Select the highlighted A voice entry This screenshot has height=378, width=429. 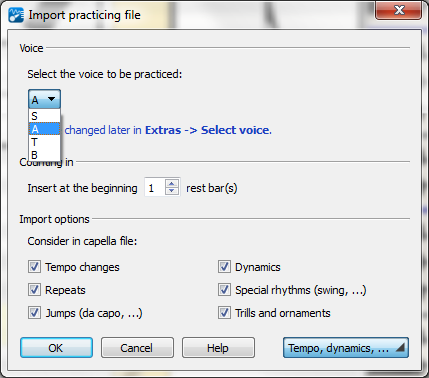pyautogui.click(x=44, y=129)
